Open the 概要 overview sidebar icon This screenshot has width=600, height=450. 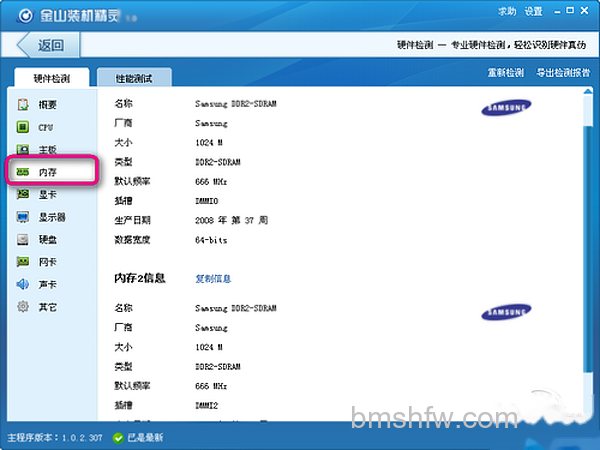click(x=23, y=104)
